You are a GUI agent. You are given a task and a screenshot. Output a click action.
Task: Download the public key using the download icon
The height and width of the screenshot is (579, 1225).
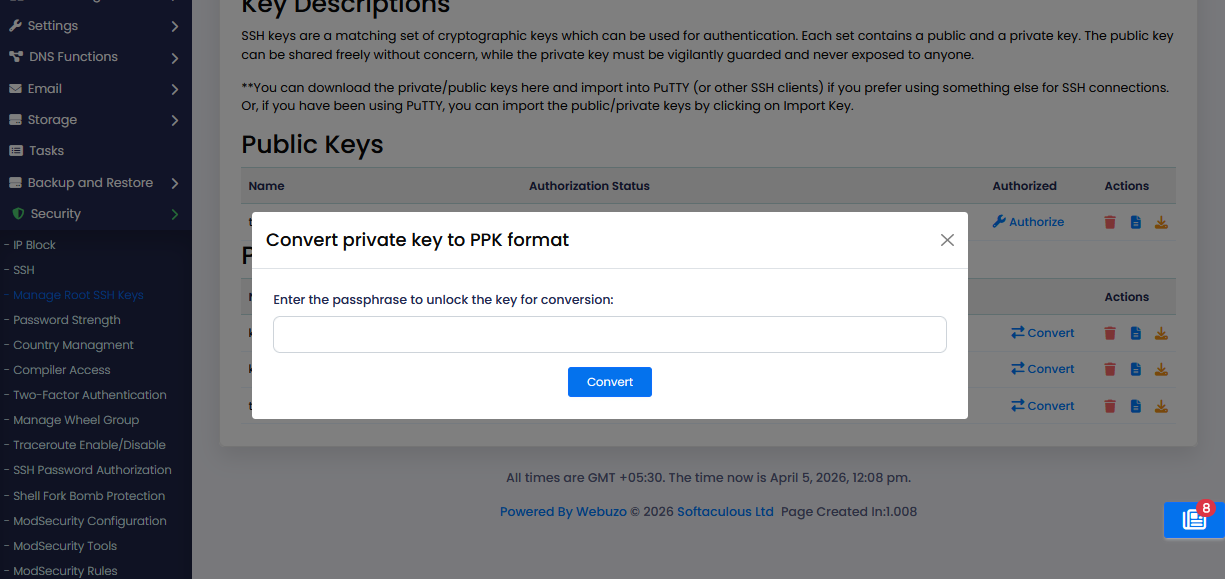[x=1161, y=222]
